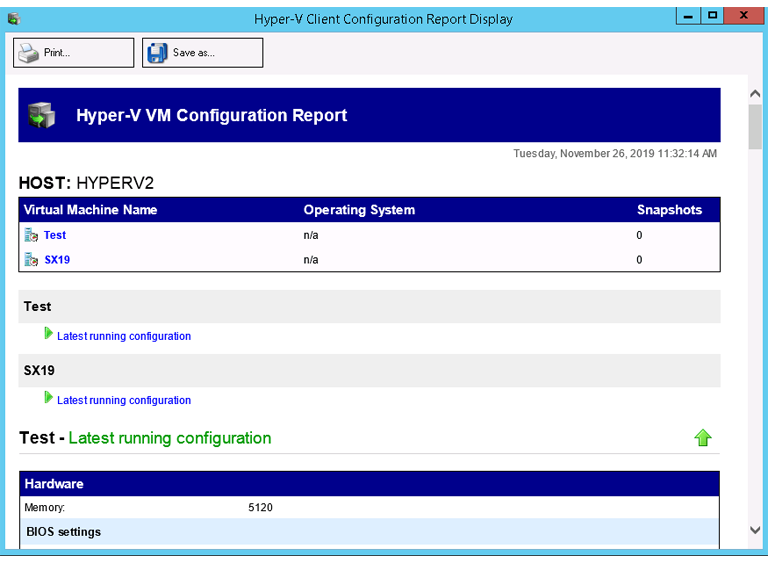768x563 pixels.
Task: Follow Test's Latest running configuration link
Action: pos(124,336)
